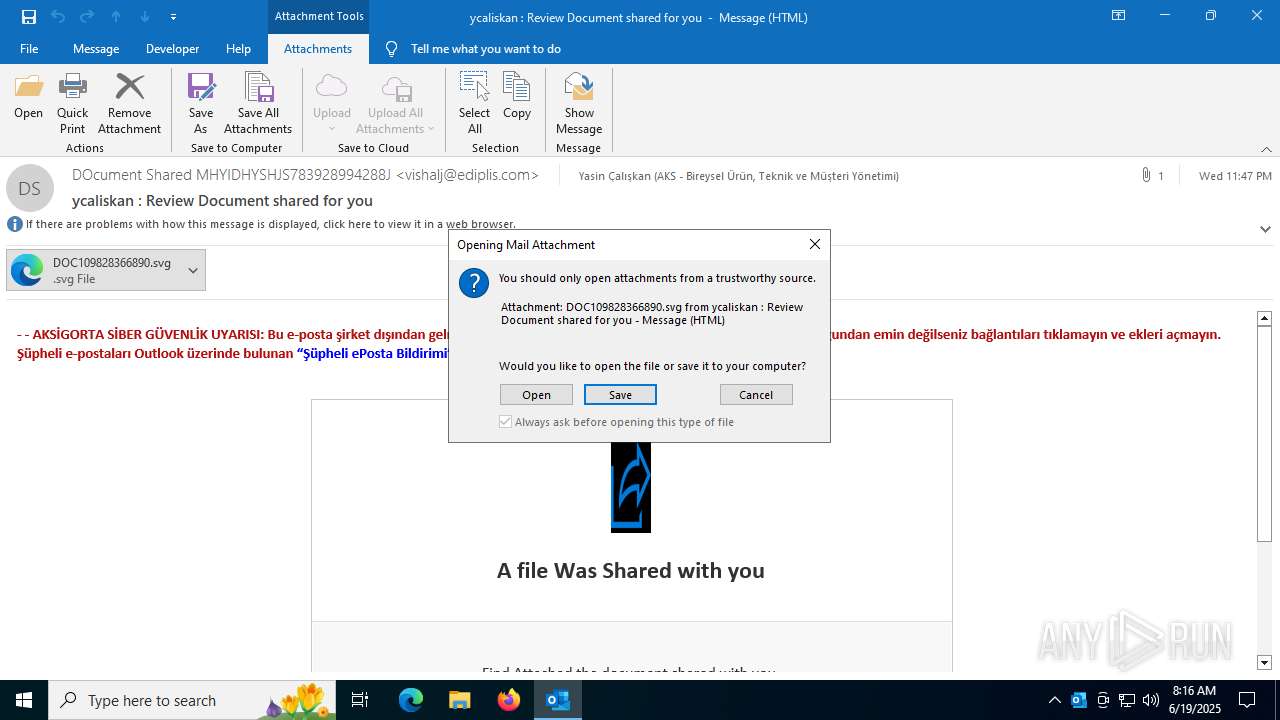Click the Quick Print icon
1280x720 pixels.
point(72,103)
